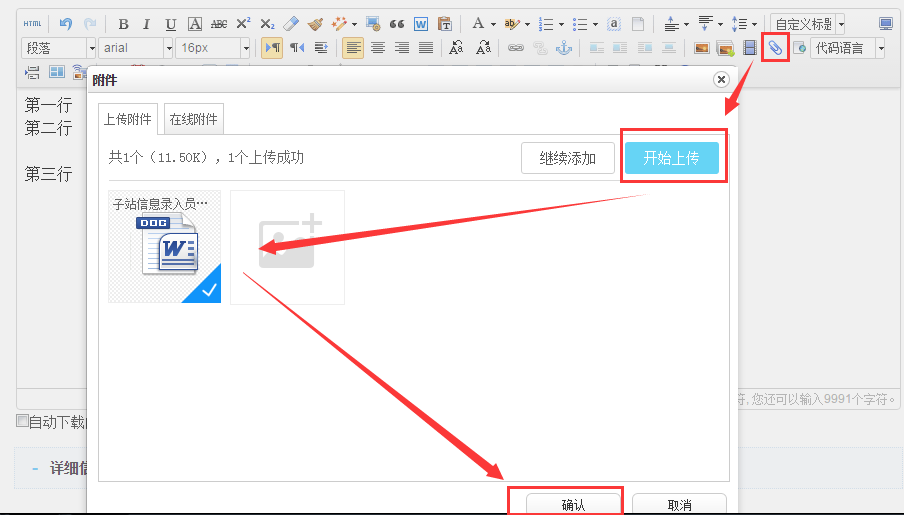This screenshot has height=515, width=904.
Task: Insert an anchor with the anchor icon
Action: tap(563, 47)
